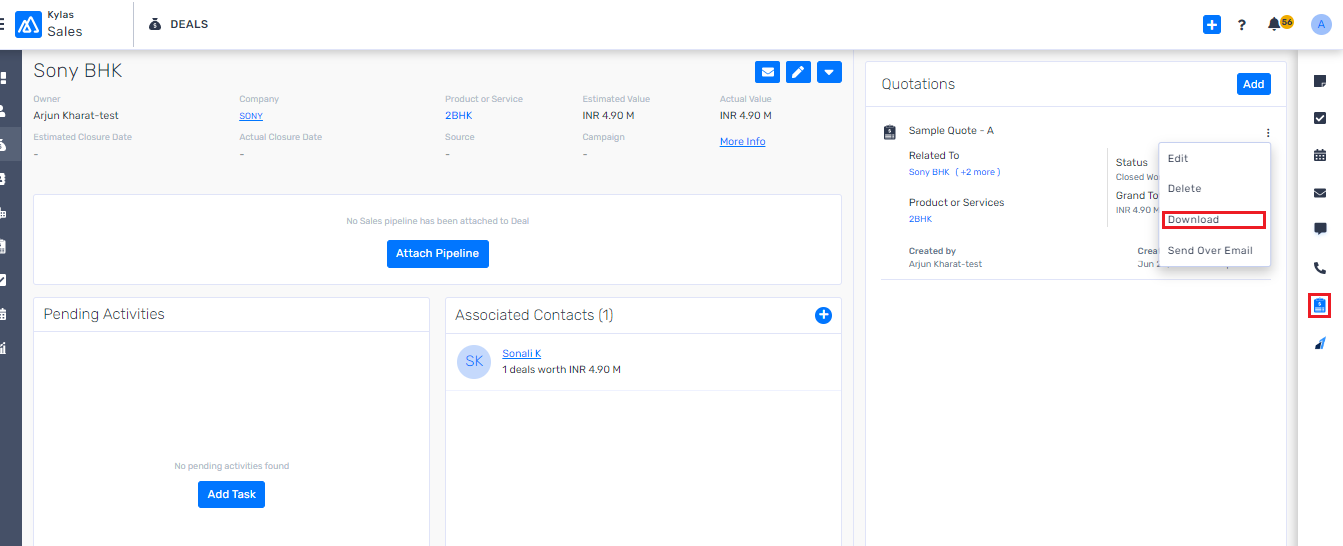The width and height of the screenshot is (1343, 546).
Task: Click the DEALS header label
Action: (x=189, y=24)
